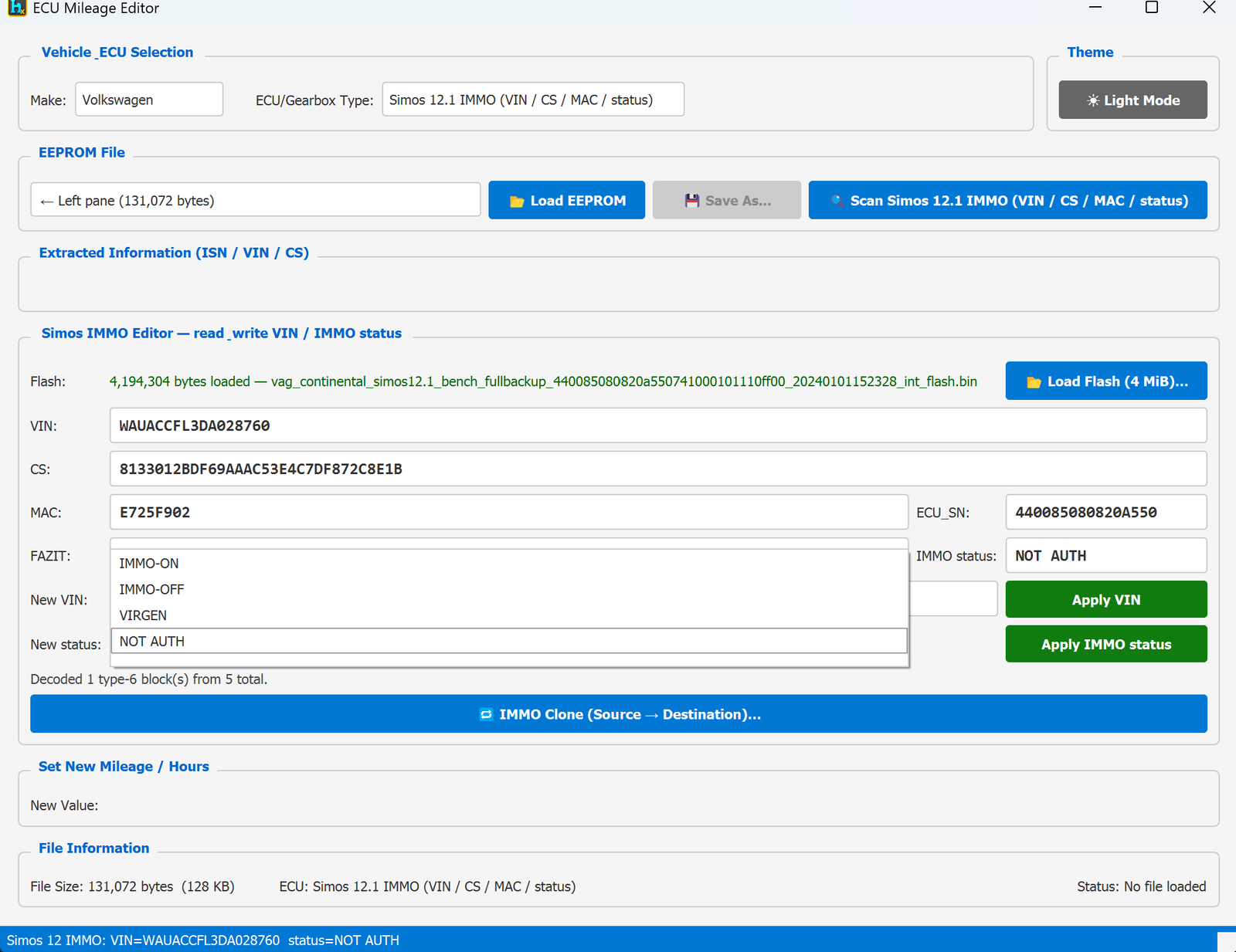Click the Set New Mileage / Hours heading
This screenshot has height=952, width=1236.
[x=124, y=766]
